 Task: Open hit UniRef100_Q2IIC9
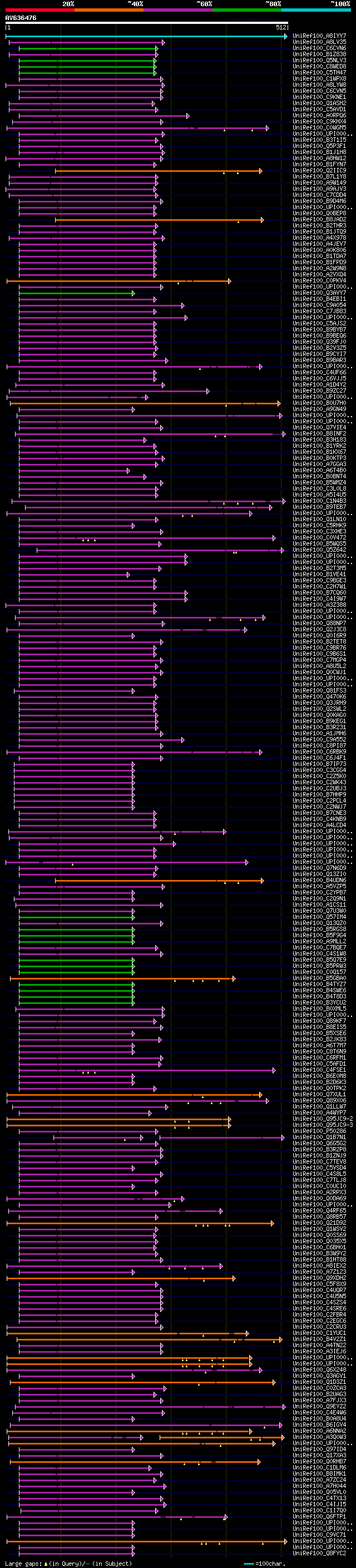[x=319, y=170]
